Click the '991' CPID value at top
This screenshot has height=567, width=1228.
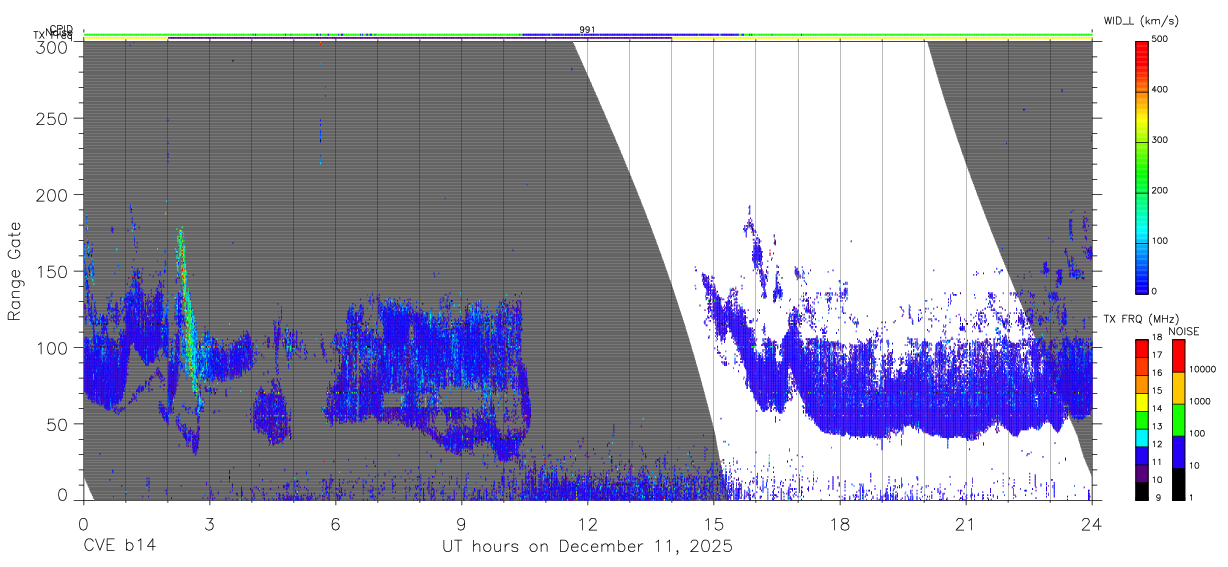(x=587, y=30)
